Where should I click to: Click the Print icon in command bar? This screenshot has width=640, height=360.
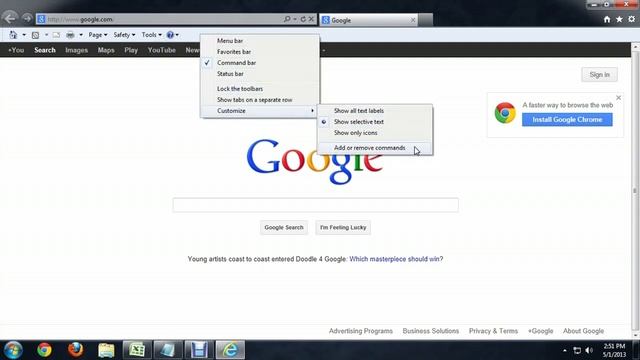[70, 35]
